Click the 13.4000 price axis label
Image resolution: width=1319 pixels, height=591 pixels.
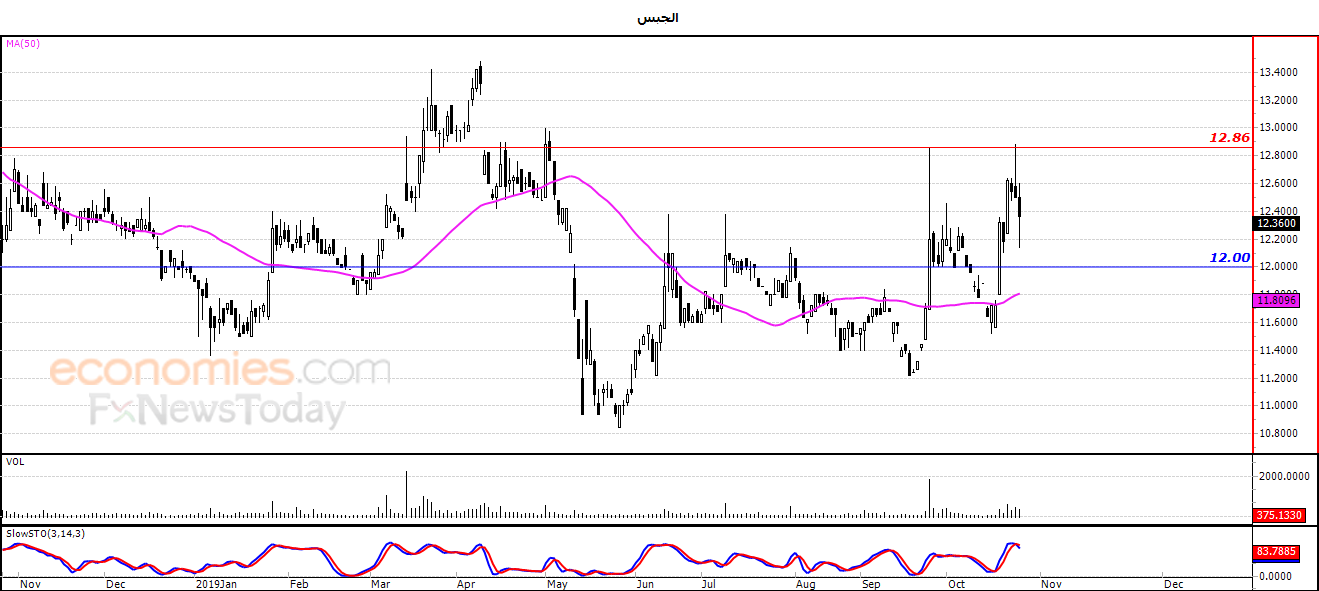1278,73
